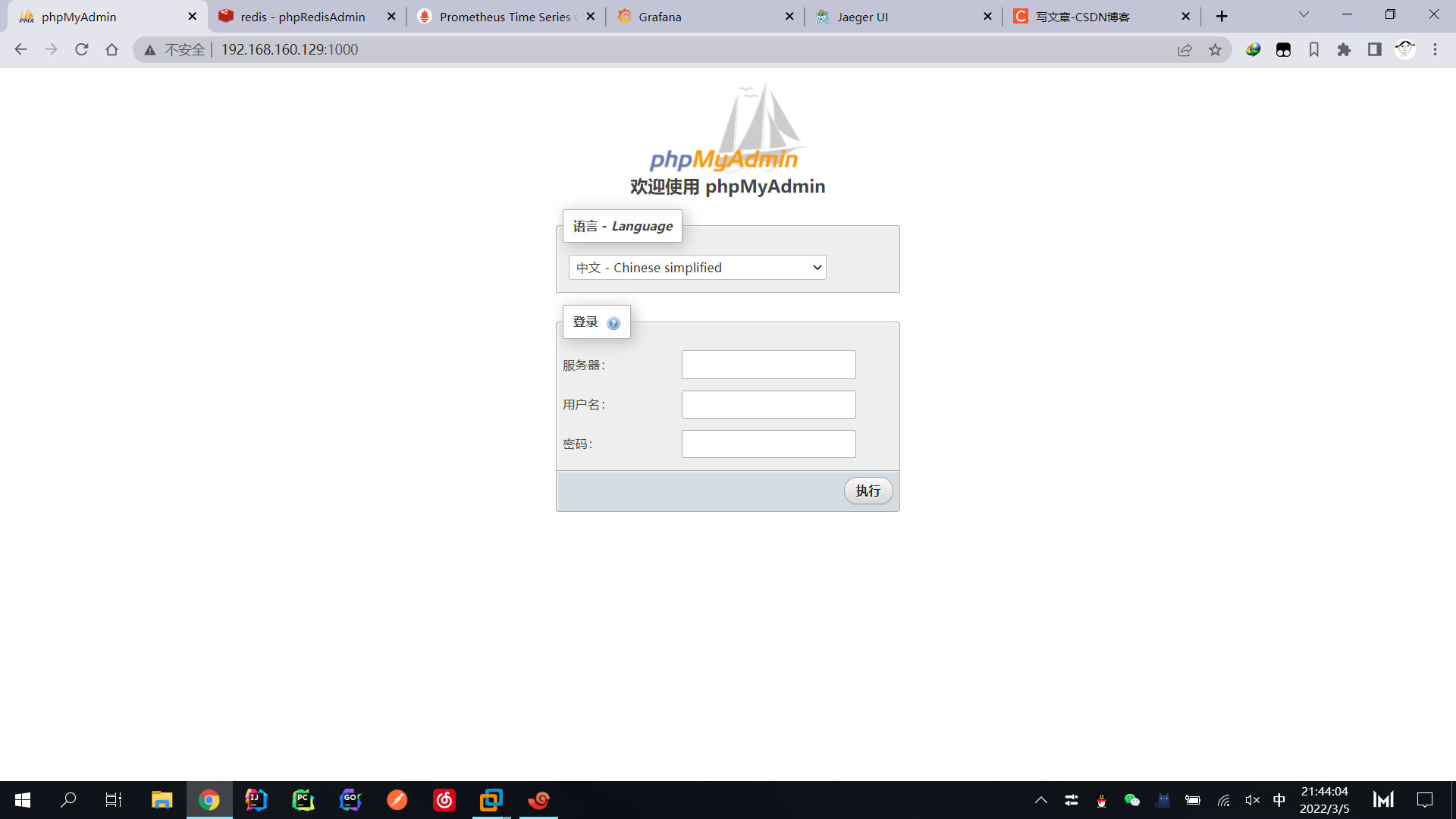Focus the 密码 password field
This screenshot has height=819, width=1456.
(768, 444)
